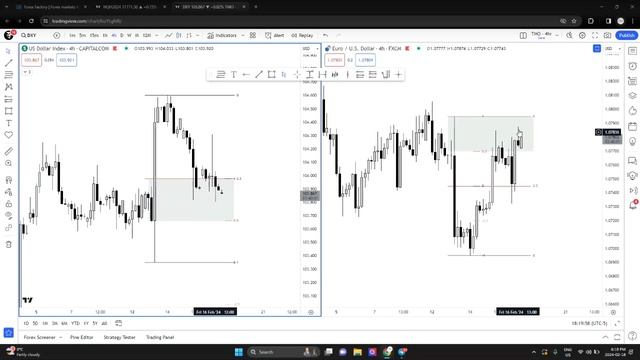This screenshot has width=640, height=360.
Task: Open the Forex Screener tab
Action: (40, 337)
